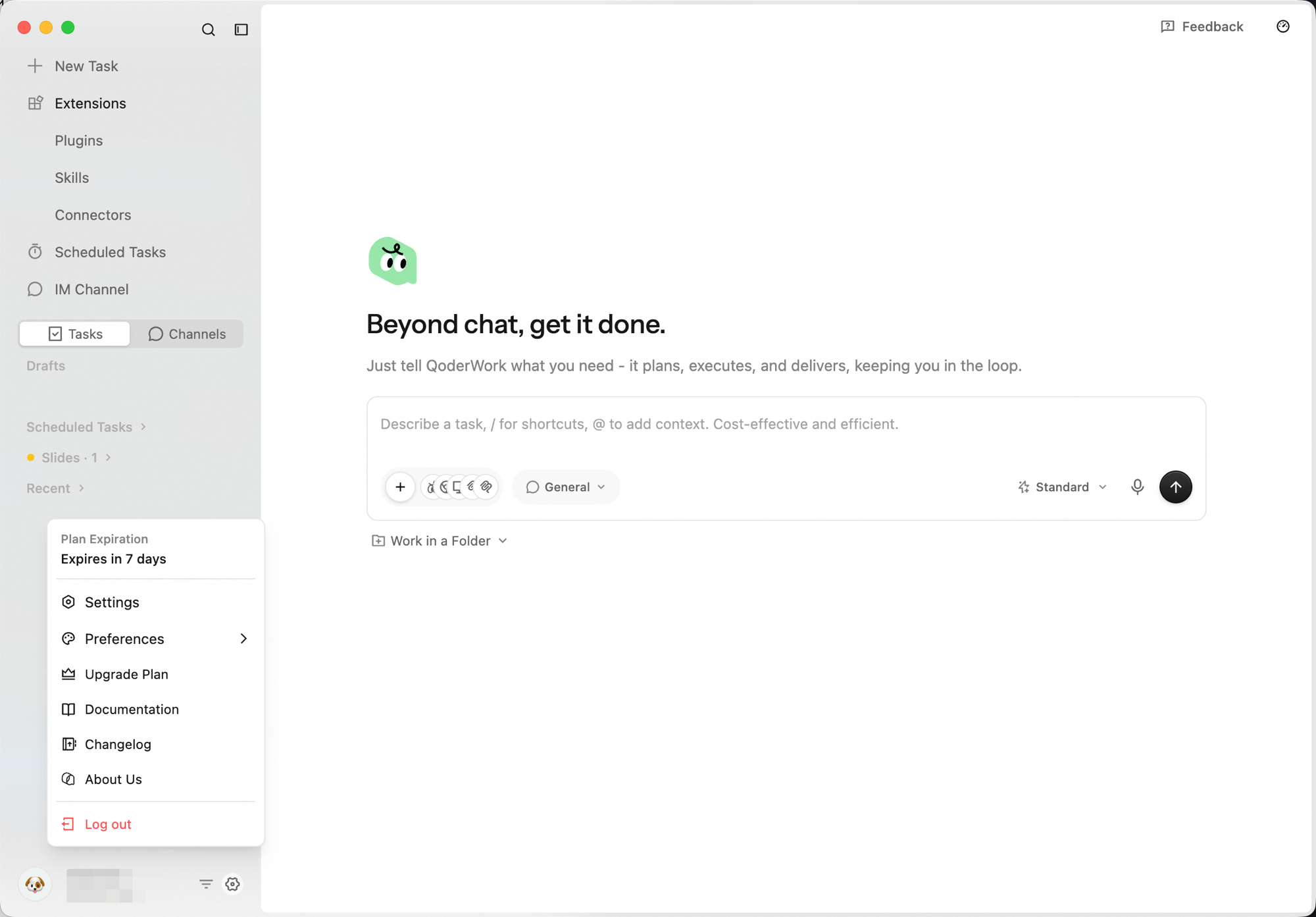Click the Upgrade Plan crown icon
This screenshot has width=1316, height=917.
point(68,674)
